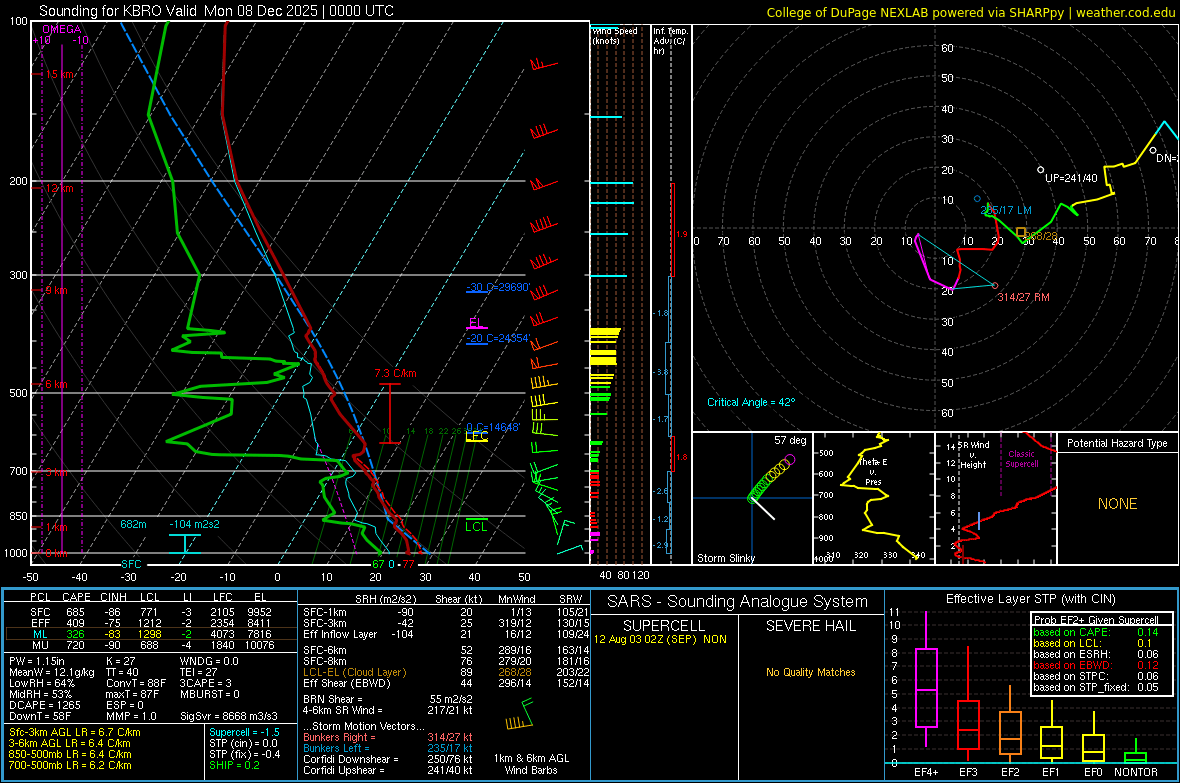Select the '-30 C=29690' temperature level label
The height and width of the screenshot is (783, 1180).
click(x=498, y=288)
